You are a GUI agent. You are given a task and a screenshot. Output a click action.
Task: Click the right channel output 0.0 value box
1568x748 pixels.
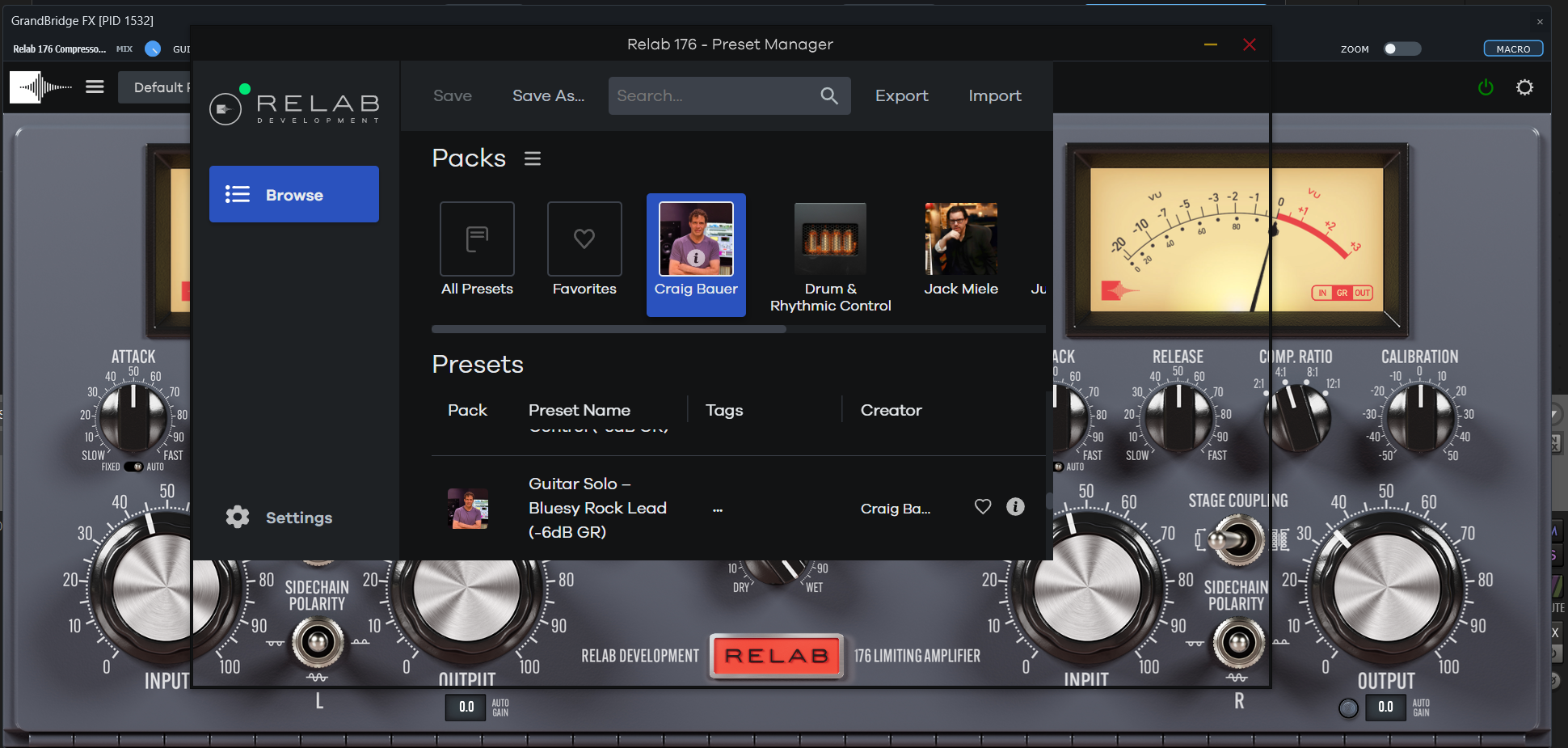click(1385, 708)
